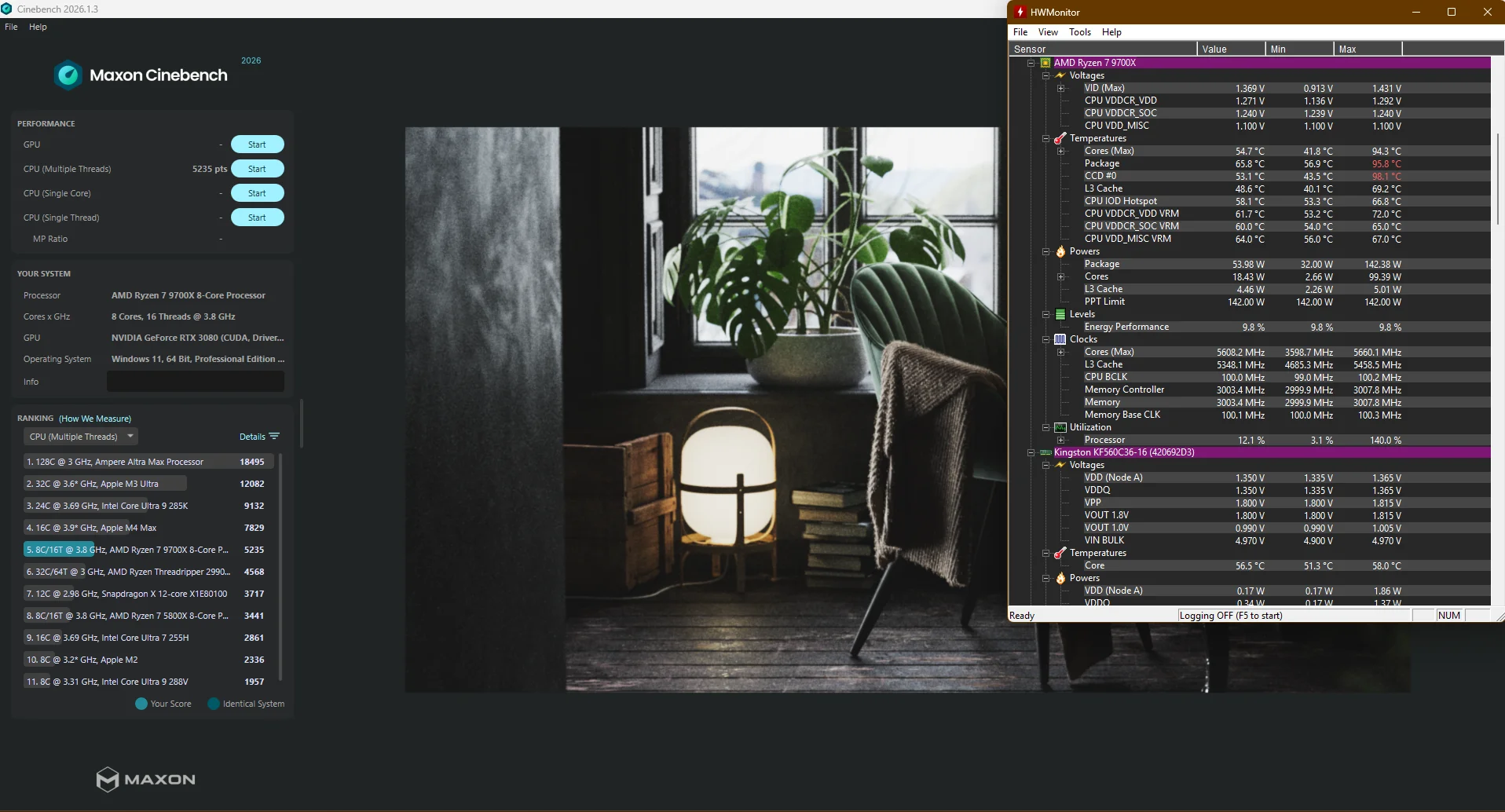Click the Sensor column header
1505x812 pixels.
tap(1103, 49)
